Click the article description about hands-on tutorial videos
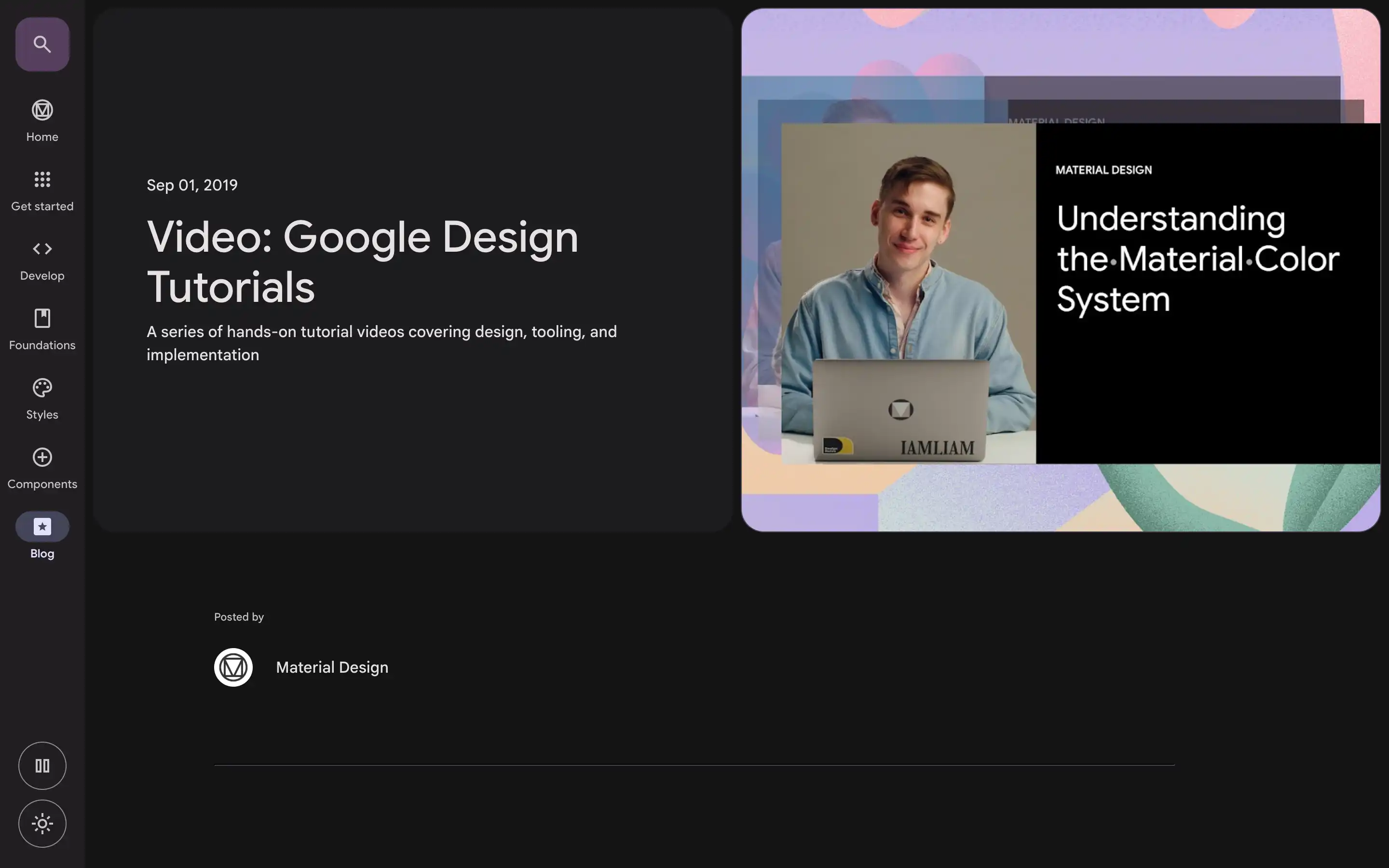Image resolution: width=1389 pixels, height=868 pixels. point(381,343)
